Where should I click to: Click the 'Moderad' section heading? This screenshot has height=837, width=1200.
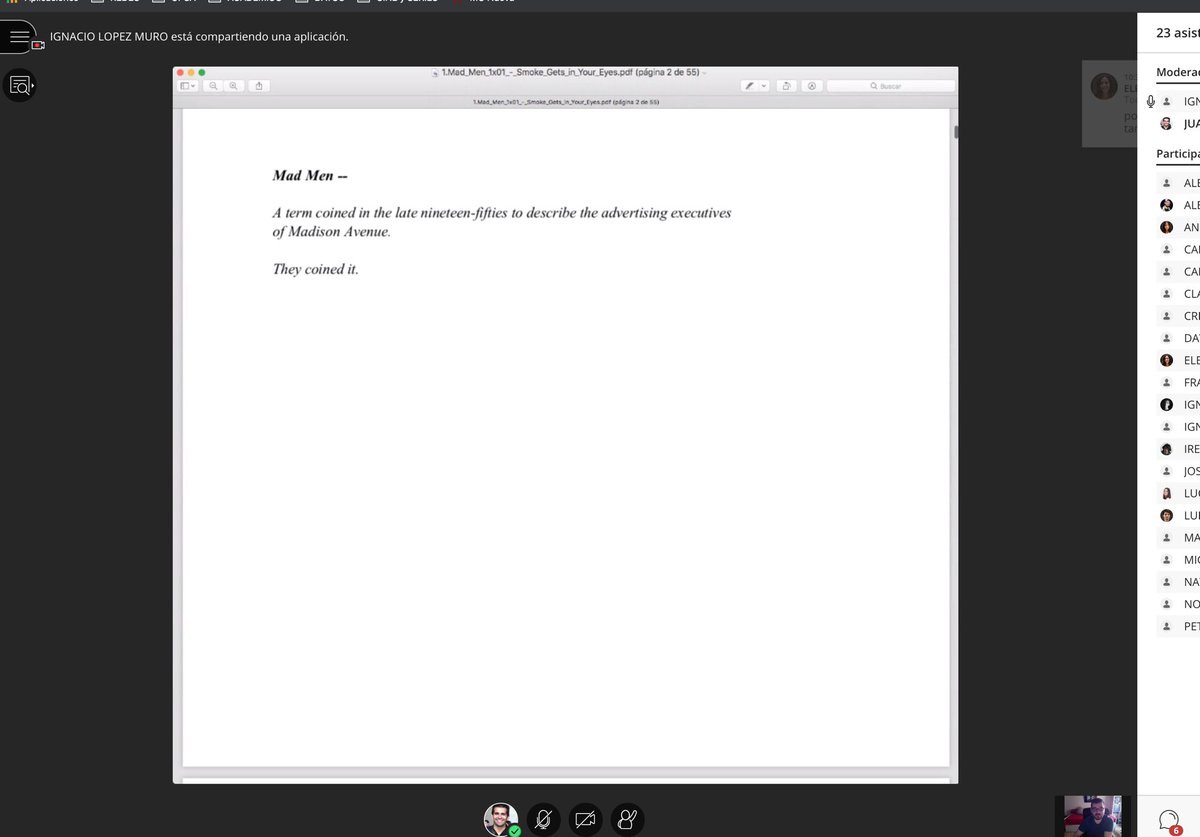point(1178,72)
